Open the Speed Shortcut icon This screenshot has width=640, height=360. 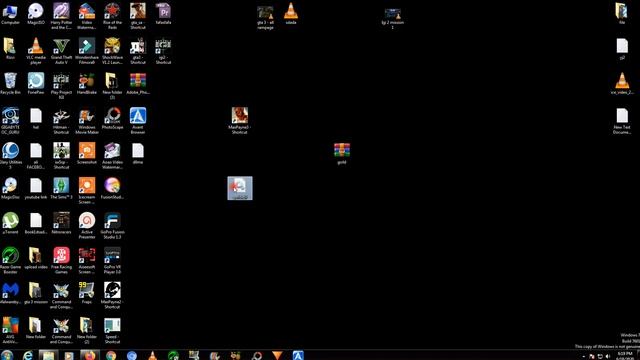click(112, 331)
